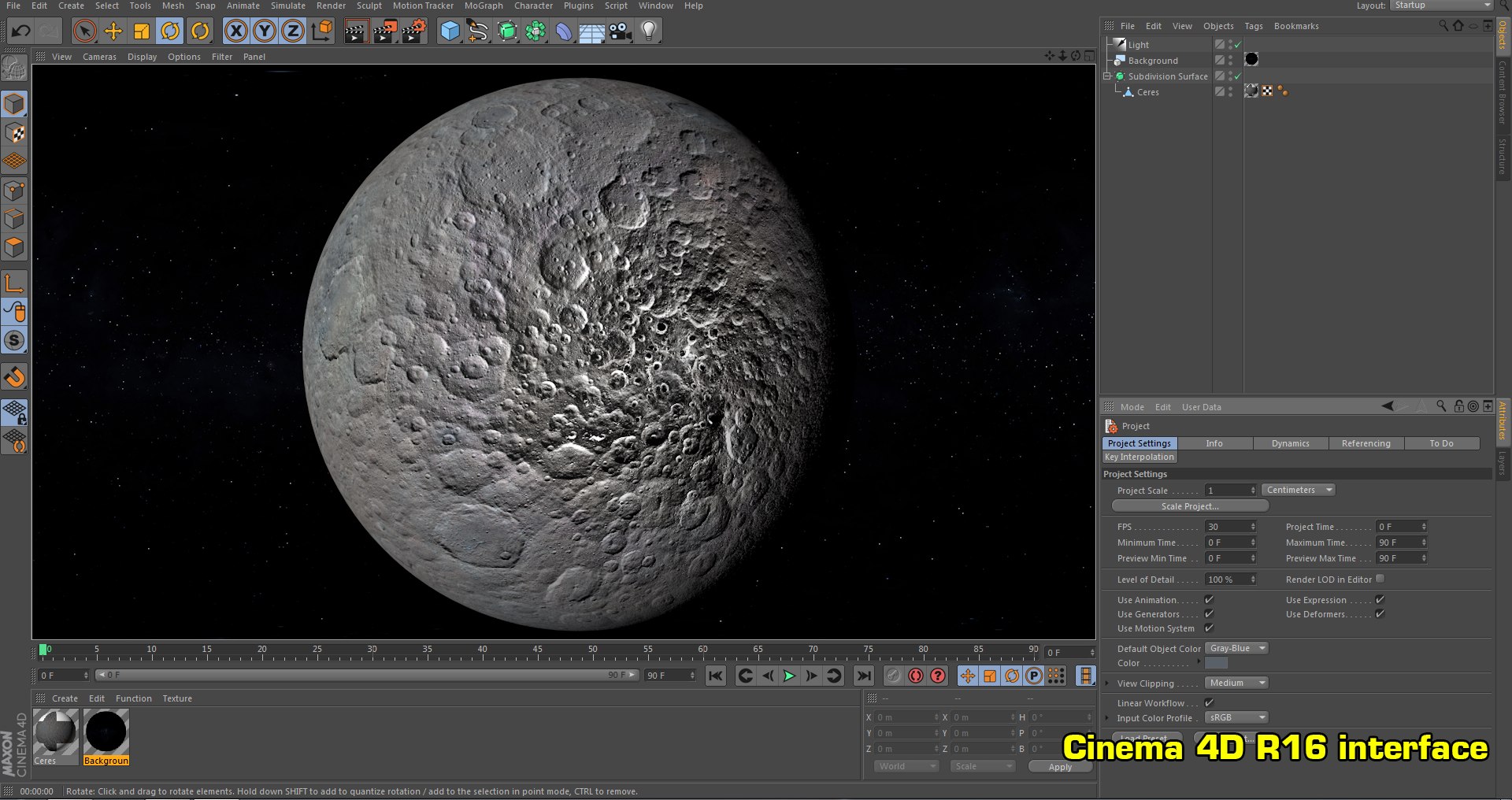Activate the Move tool
This screenshot has width=1512, height=800.
point(113,31)
